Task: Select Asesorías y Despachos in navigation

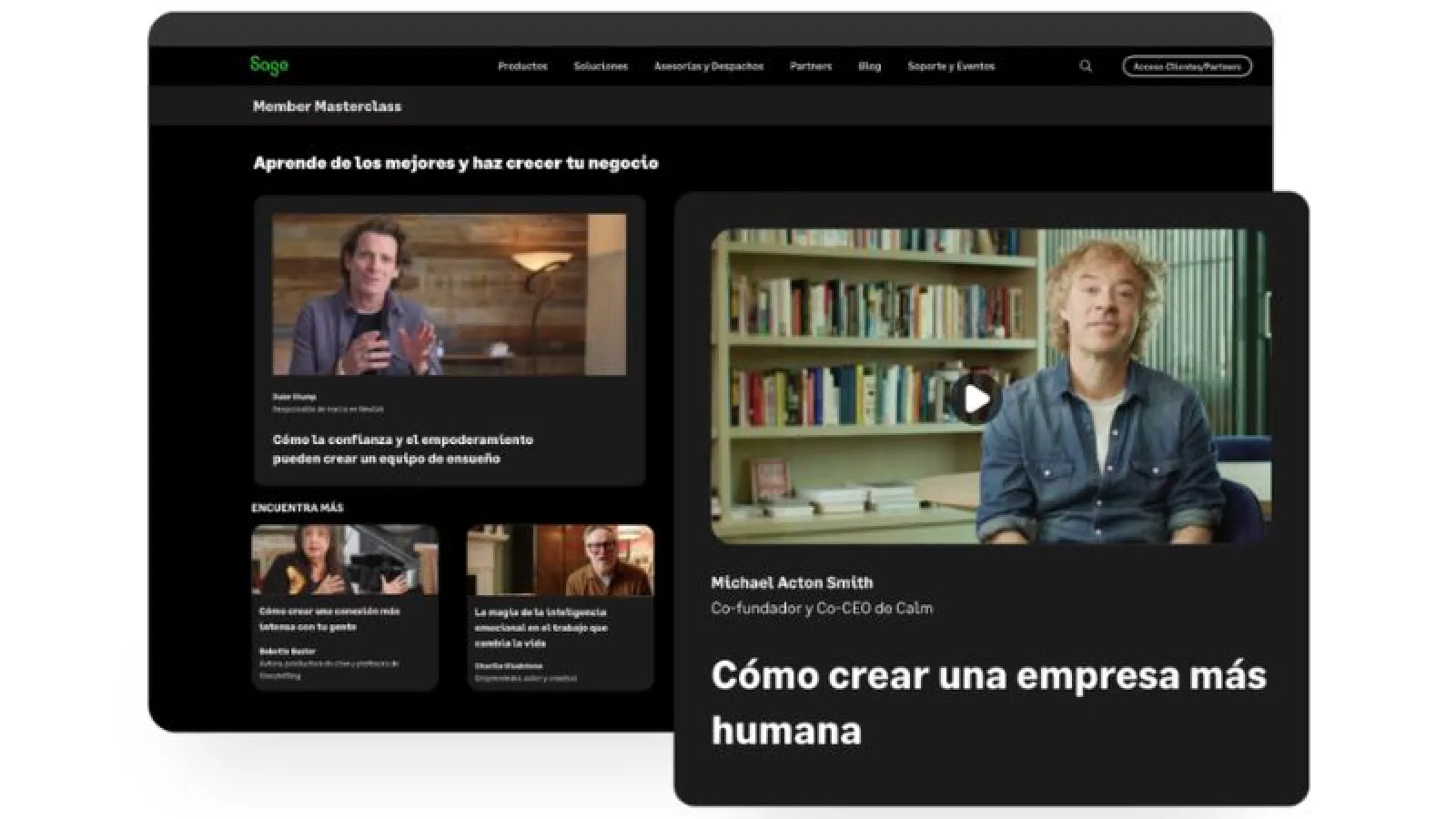Action: (x=708, y=66)
